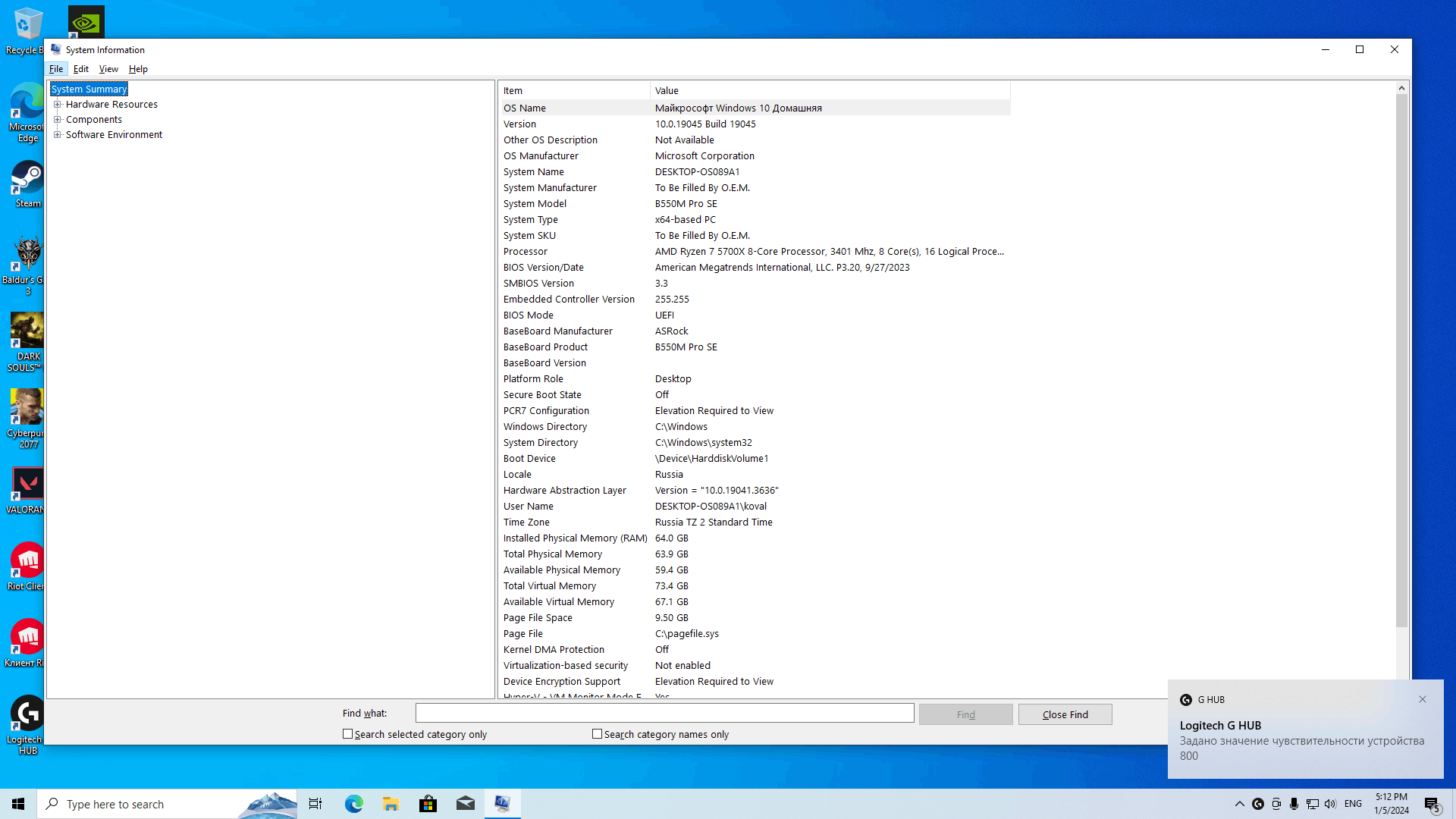The image size is (1456, 819).
Task: Expand the Components tree node
Action: click(58, 120)
